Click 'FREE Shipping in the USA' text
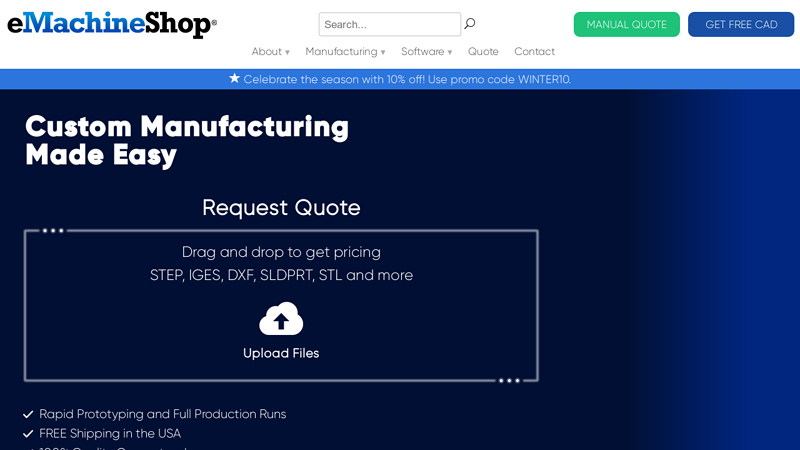This screenshot has width=800, height=450. [110, 433]
